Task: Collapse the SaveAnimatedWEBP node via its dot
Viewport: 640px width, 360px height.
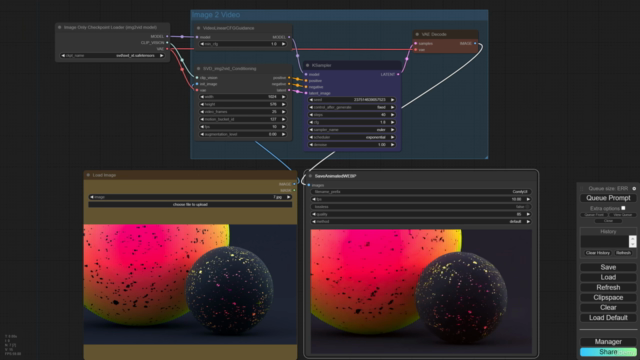Action: pyautogui.click(x=310, y=176)
